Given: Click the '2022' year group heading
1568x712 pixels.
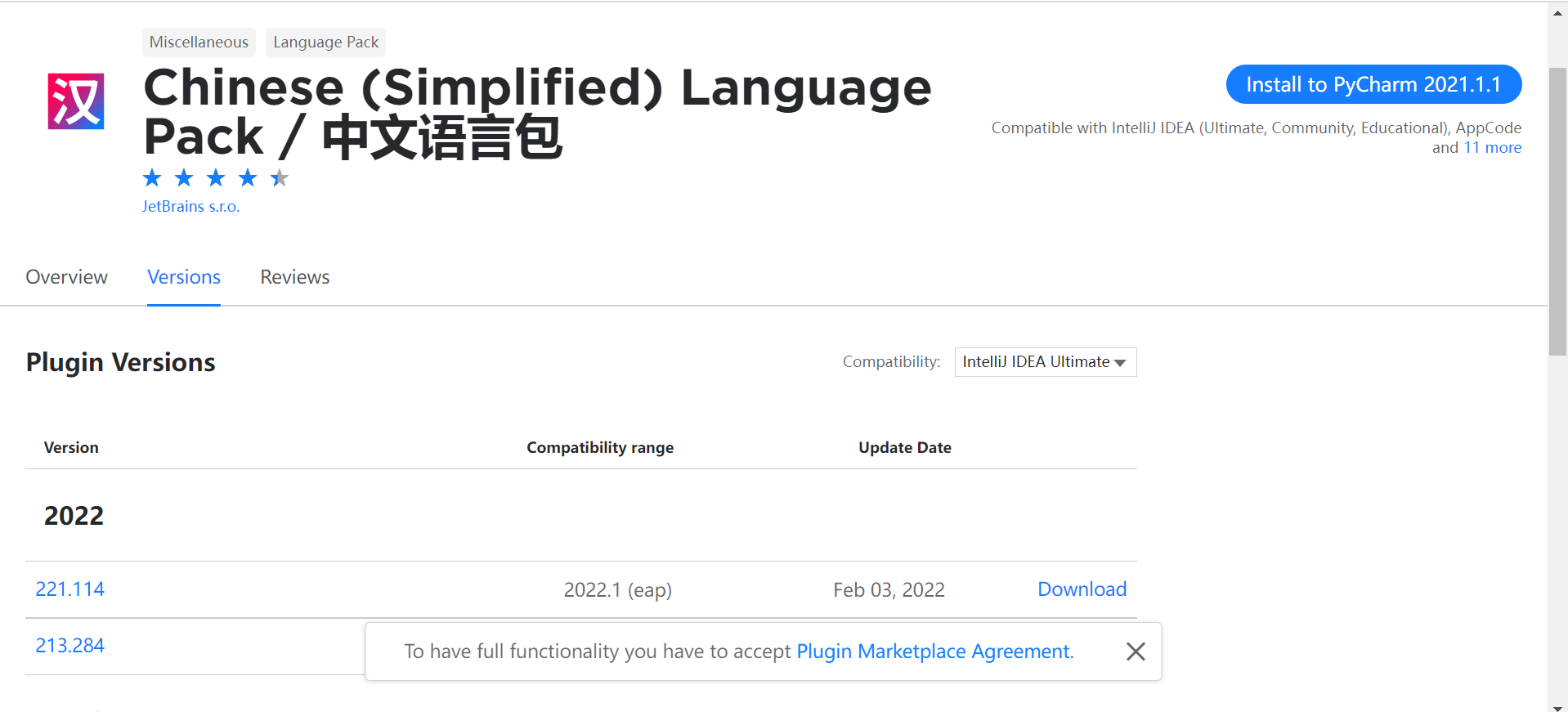Looking at the screenshot, I should tap(74, 516).
